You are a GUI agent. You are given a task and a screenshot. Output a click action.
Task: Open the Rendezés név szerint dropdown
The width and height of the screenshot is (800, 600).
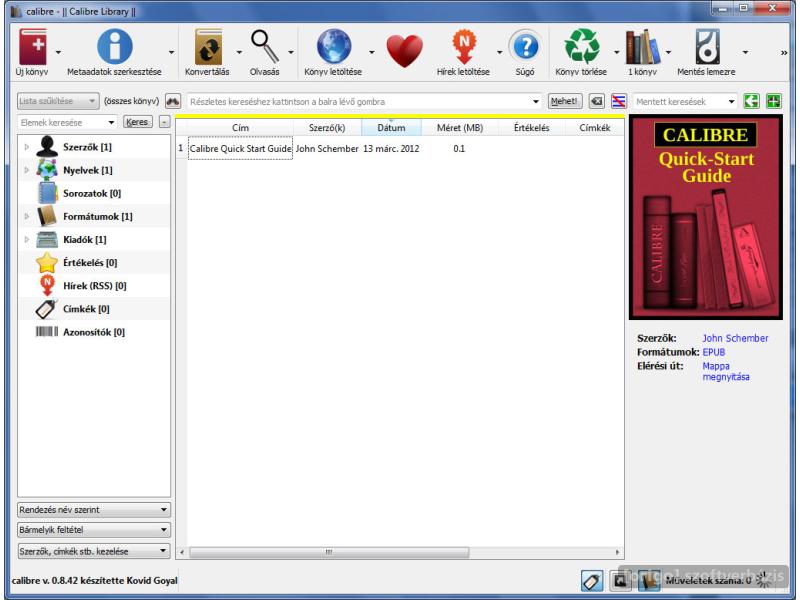[x=94, y=510]
